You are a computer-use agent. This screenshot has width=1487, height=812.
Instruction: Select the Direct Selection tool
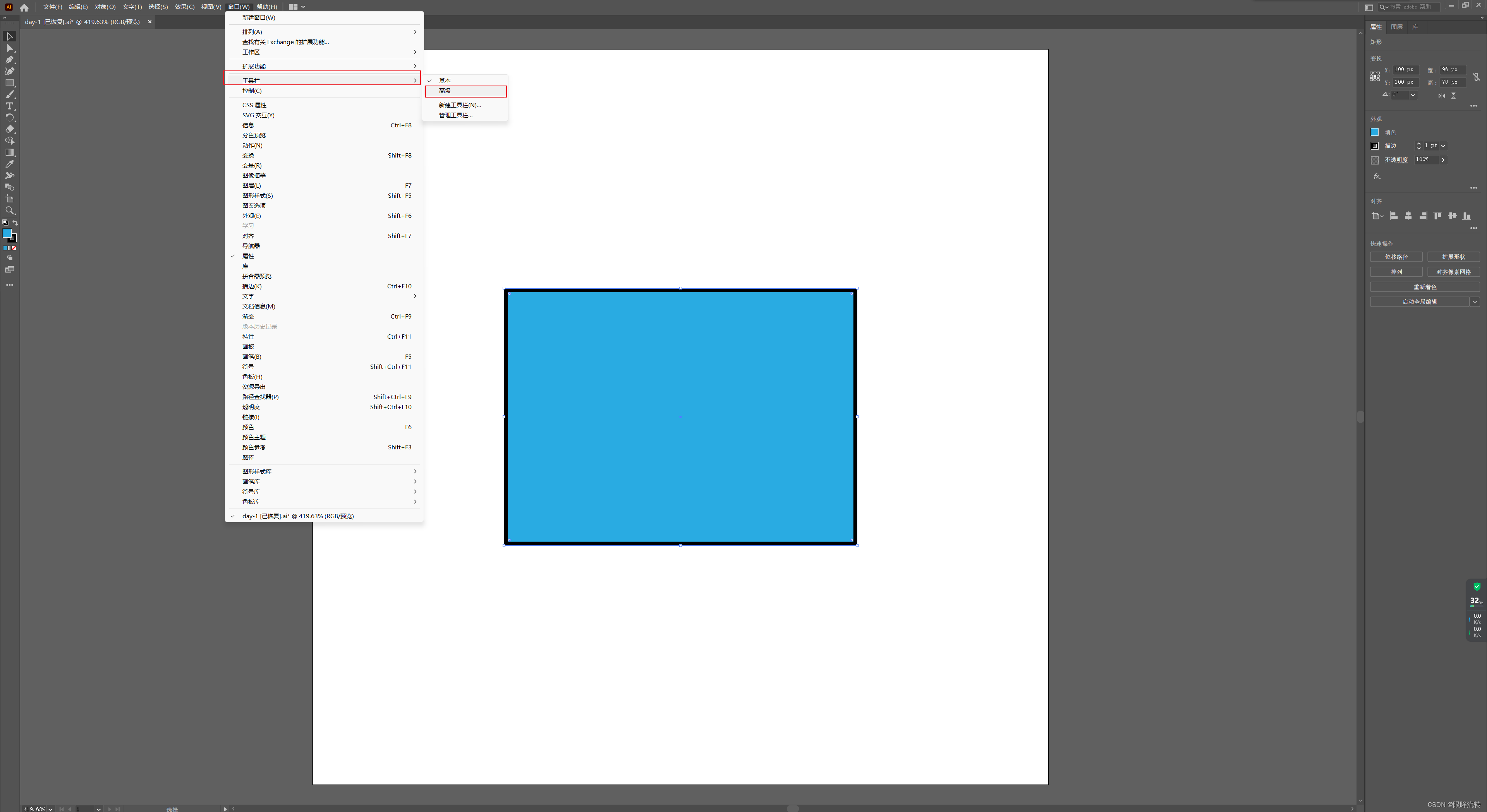[10, 48]
